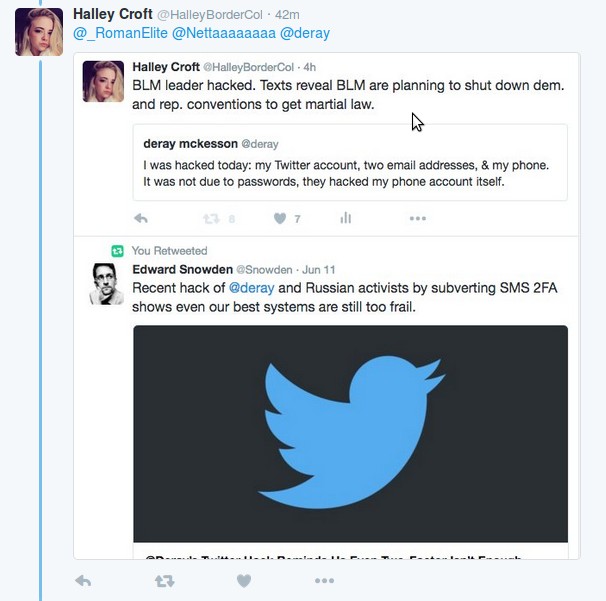
Task: Open Edward Snowden's name link
Action: (x=182, y=269)
